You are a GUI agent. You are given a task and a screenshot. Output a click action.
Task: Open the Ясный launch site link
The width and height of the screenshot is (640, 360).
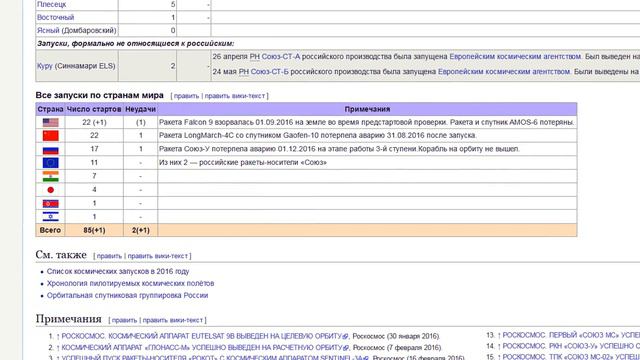pyautogui.click(x=48, y=31)
